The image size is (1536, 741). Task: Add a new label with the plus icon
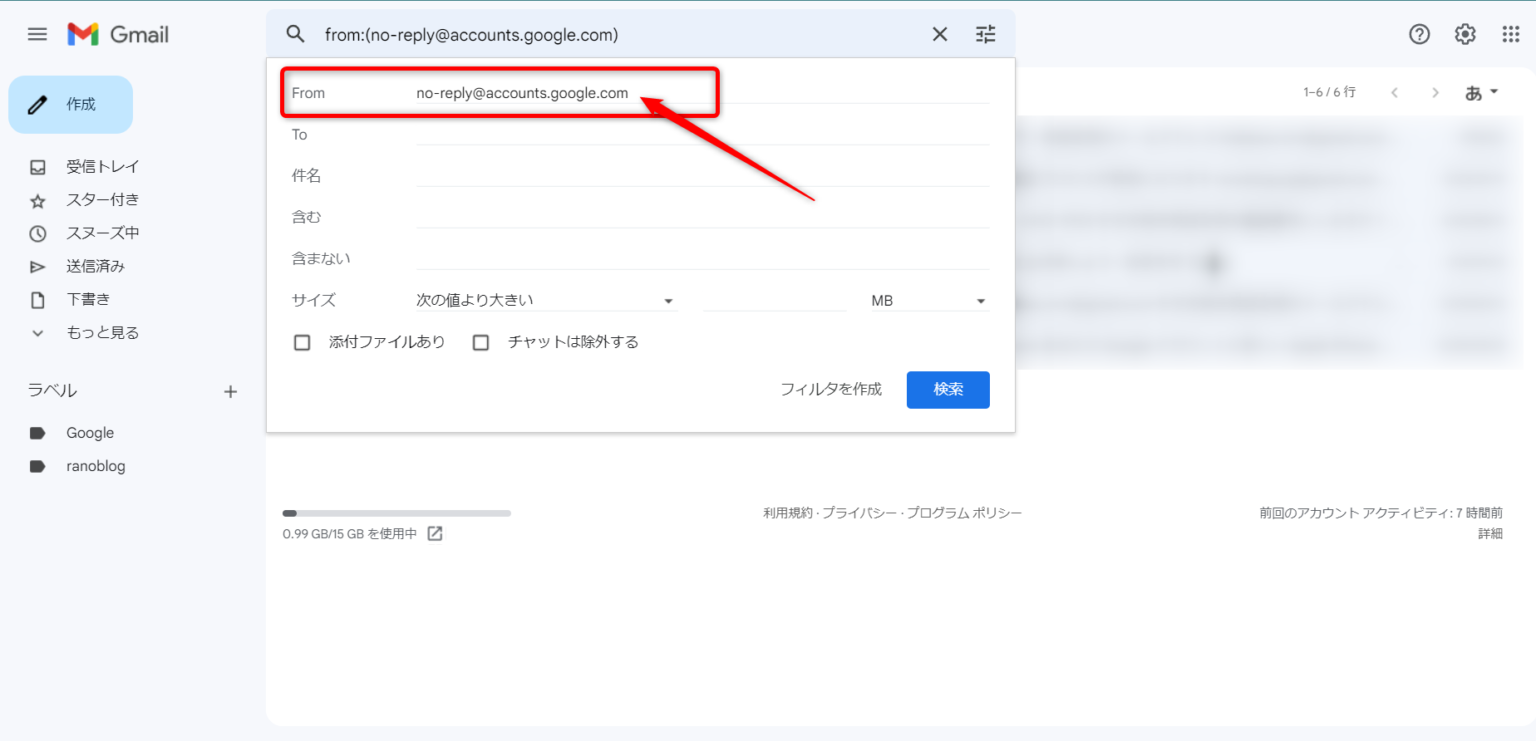[x=230, y=391]
